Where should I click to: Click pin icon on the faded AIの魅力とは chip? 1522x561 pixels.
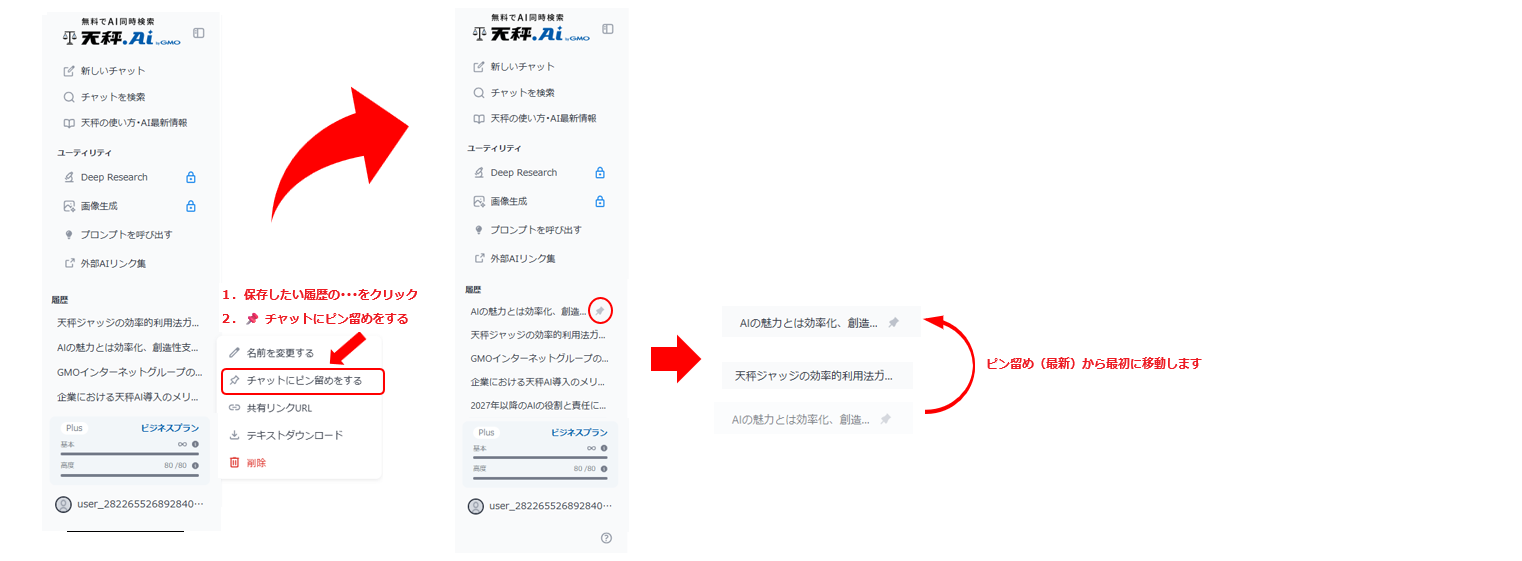(x=885, y=420)
